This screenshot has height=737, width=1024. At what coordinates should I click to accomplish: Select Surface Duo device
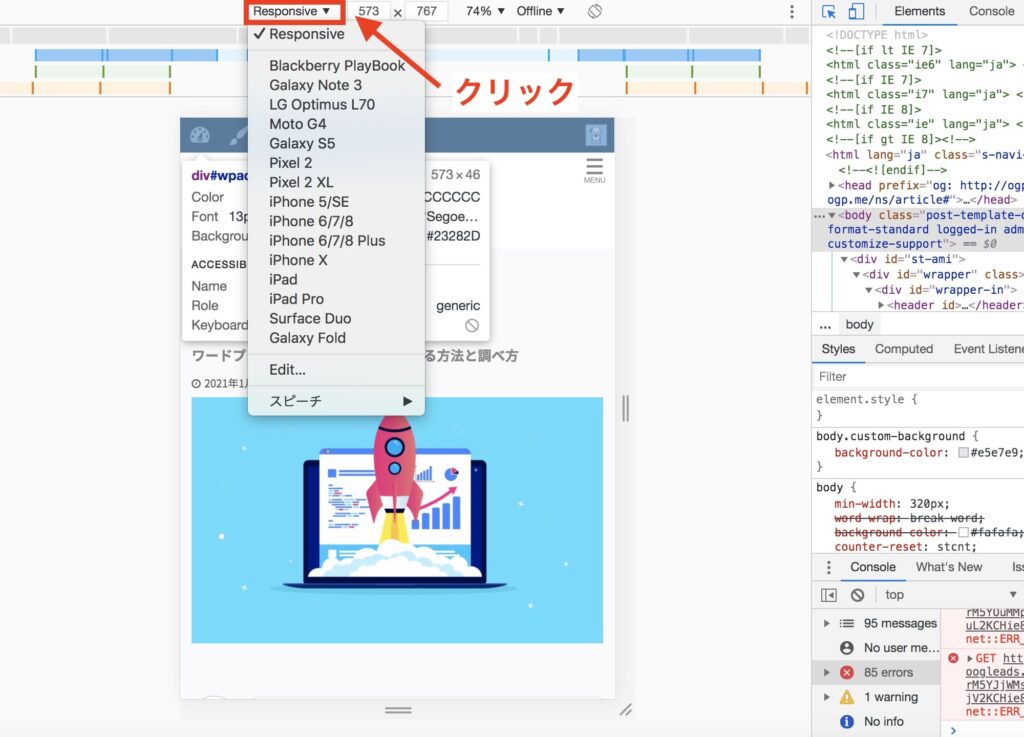[x=336, y=319]
